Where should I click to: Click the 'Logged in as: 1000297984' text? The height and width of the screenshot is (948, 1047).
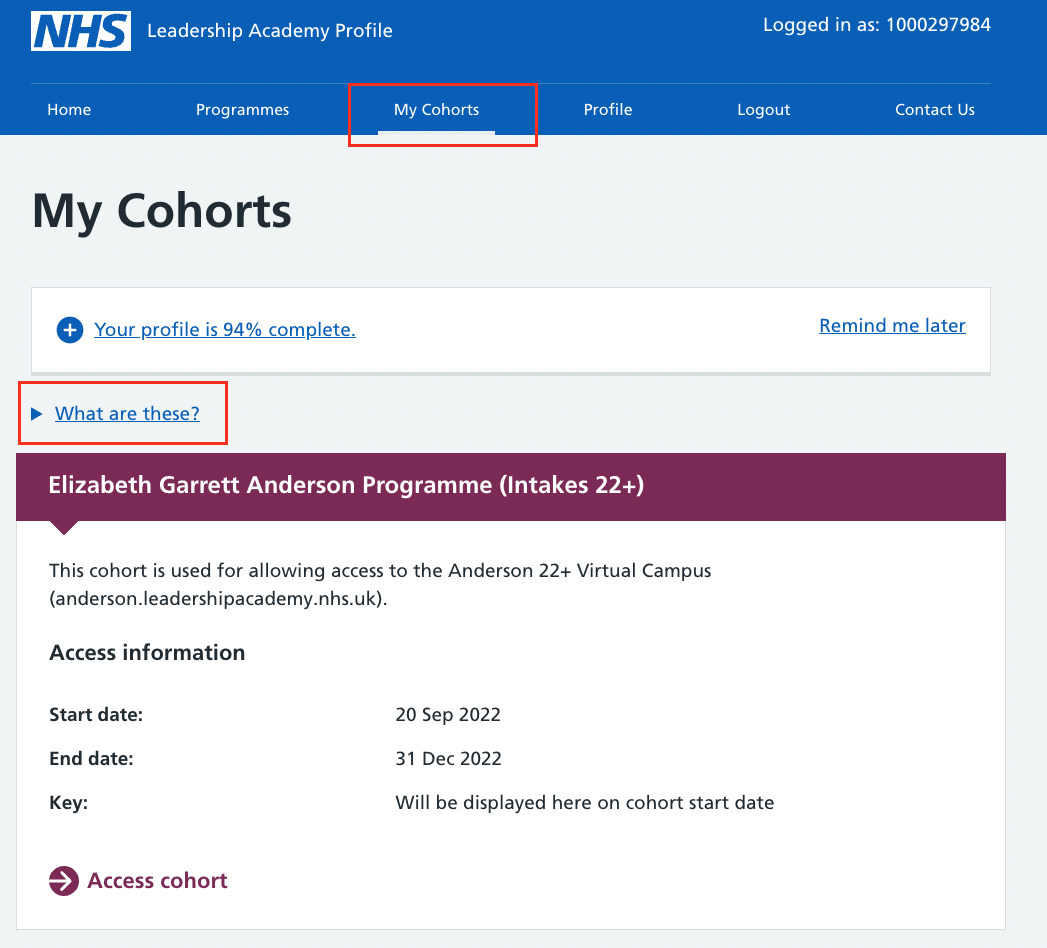pos(877,25)
